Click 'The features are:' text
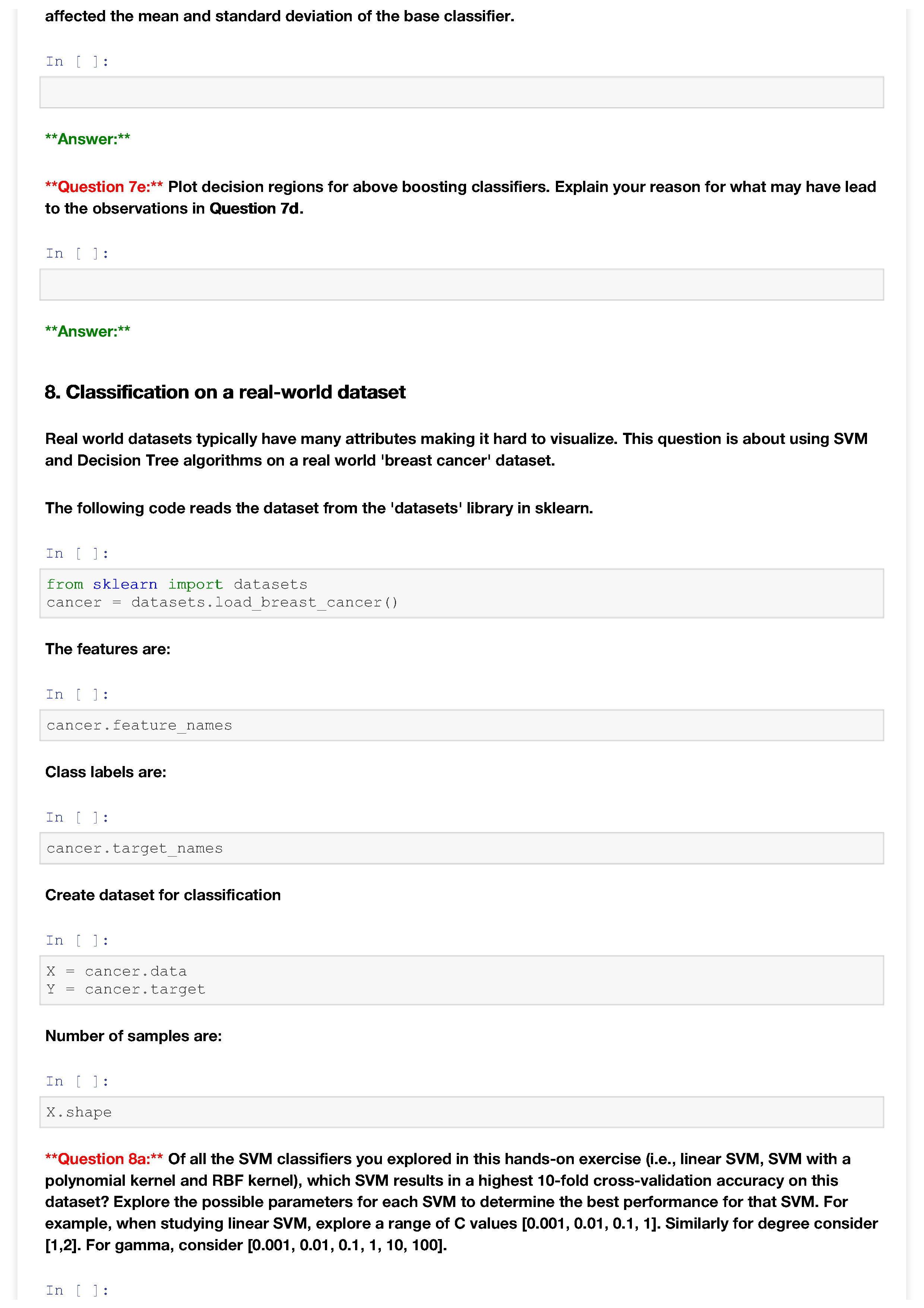 (108, 649)
